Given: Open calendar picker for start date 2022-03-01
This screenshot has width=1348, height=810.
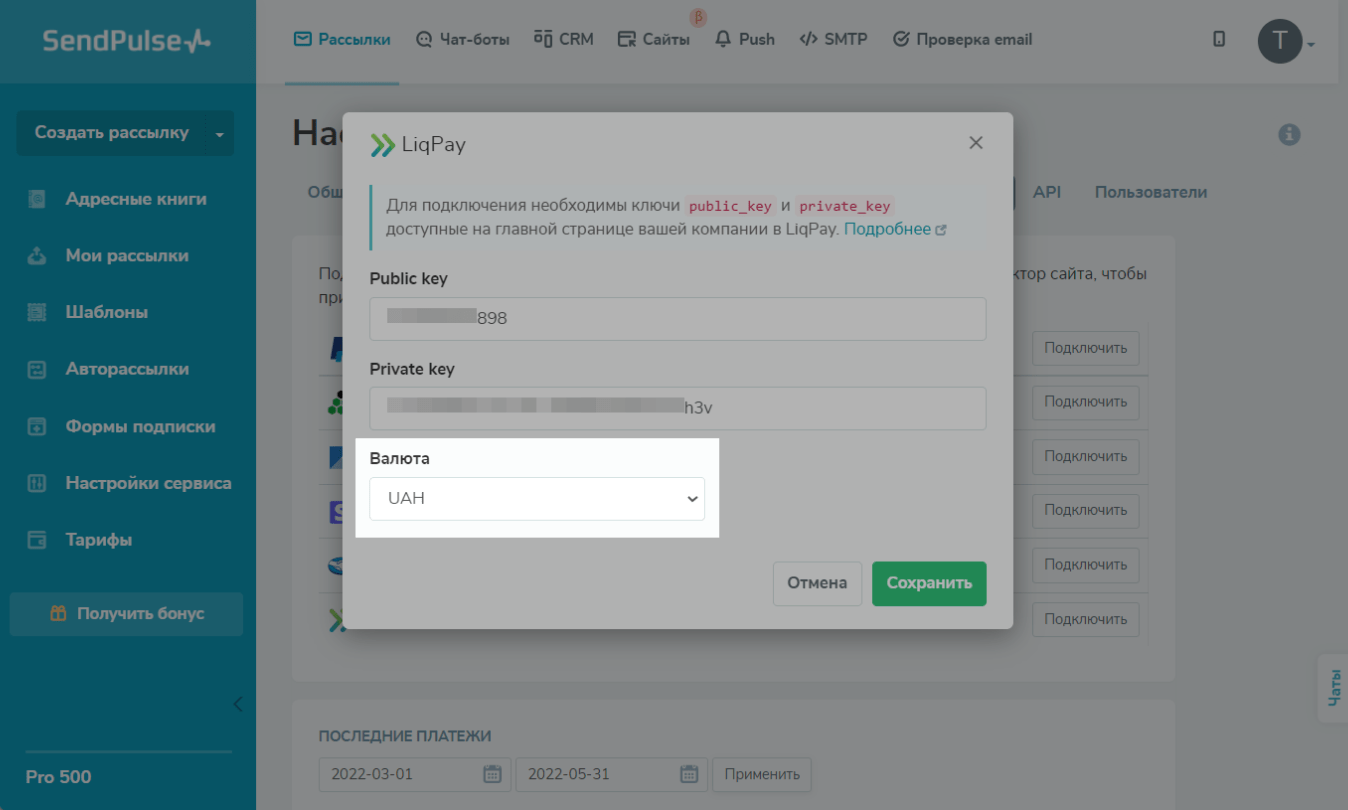Looking at the screenshot, I should (492, 774).
